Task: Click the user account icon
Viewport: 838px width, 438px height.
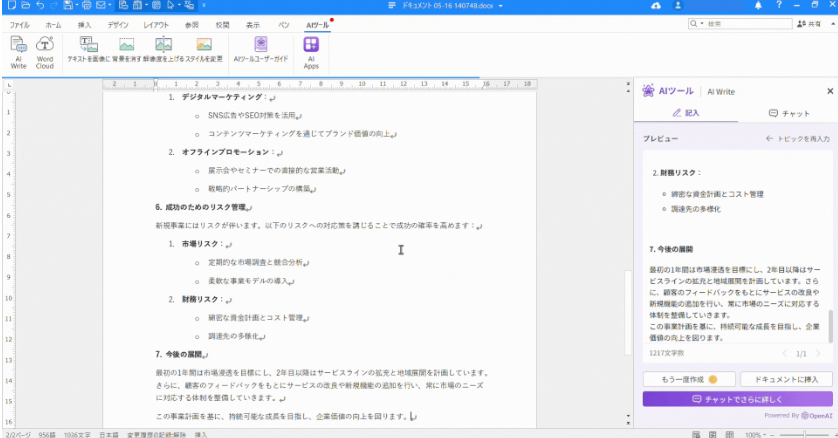Action: [x=678, y=5]
